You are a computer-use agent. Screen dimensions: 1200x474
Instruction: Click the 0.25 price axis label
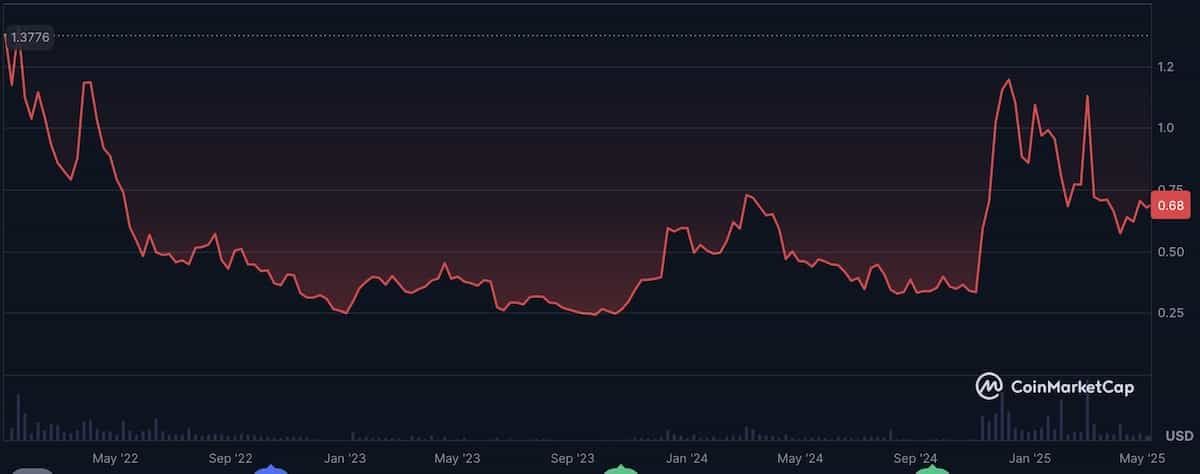coord(1170,313)
